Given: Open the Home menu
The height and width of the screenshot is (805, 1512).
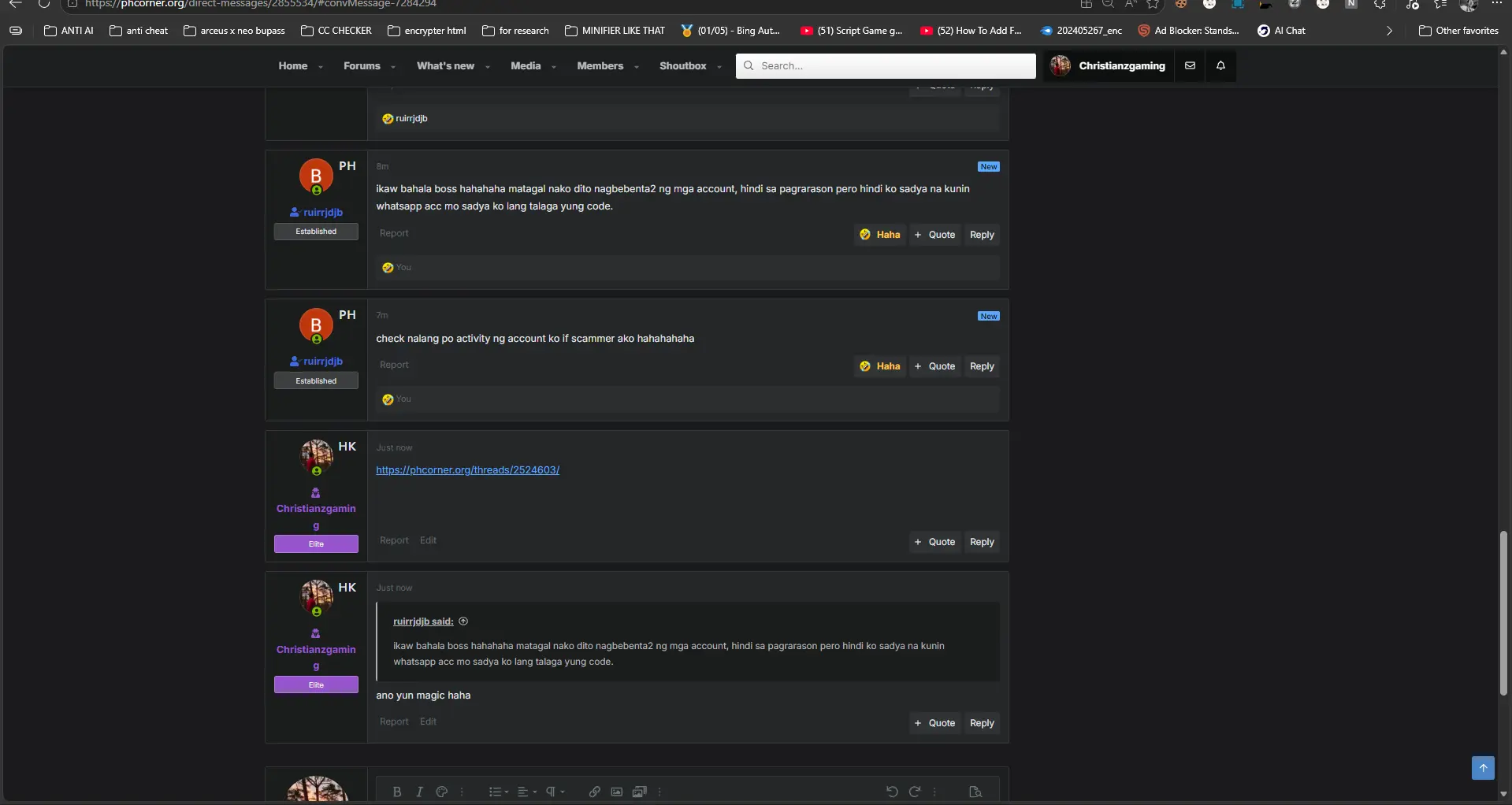Looking at the screenshot, I should [292, 66].
